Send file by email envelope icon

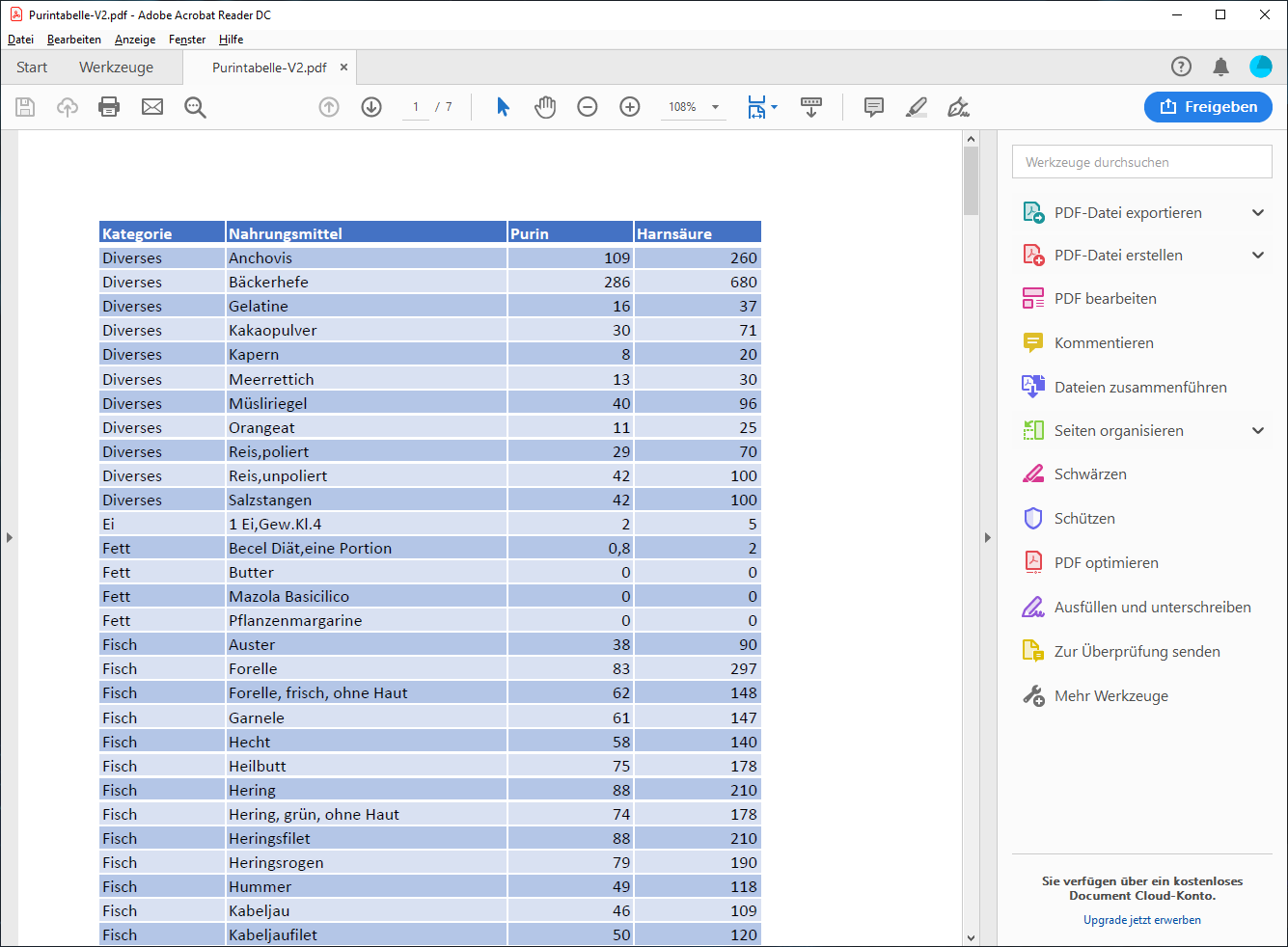pyautogui.click(x=152, y=107)
